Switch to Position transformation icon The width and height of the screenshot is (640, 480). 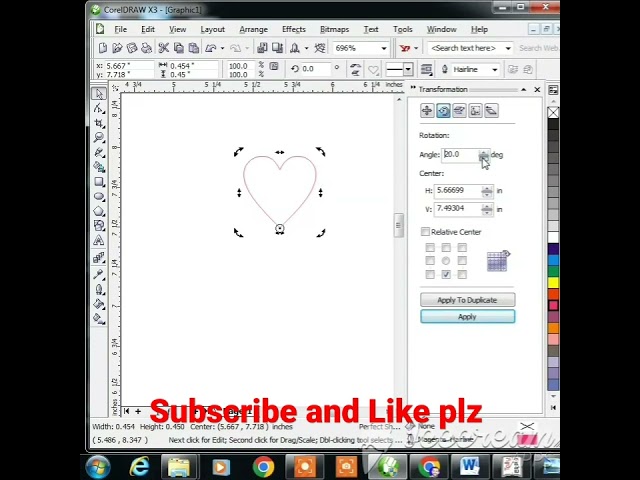pyautogui.click(x=427, y=110)
